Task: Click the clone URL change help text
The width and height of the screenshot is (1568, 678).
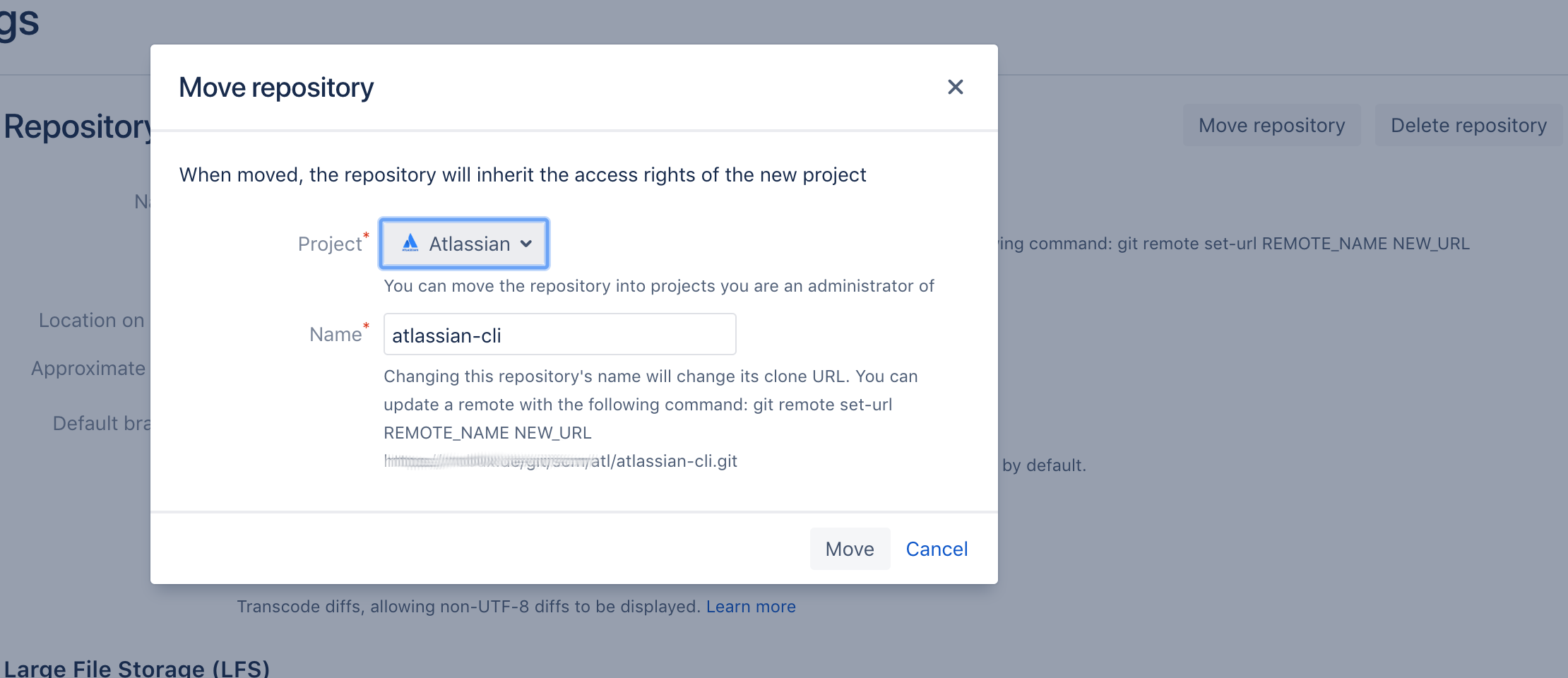Action: [651, 405]
